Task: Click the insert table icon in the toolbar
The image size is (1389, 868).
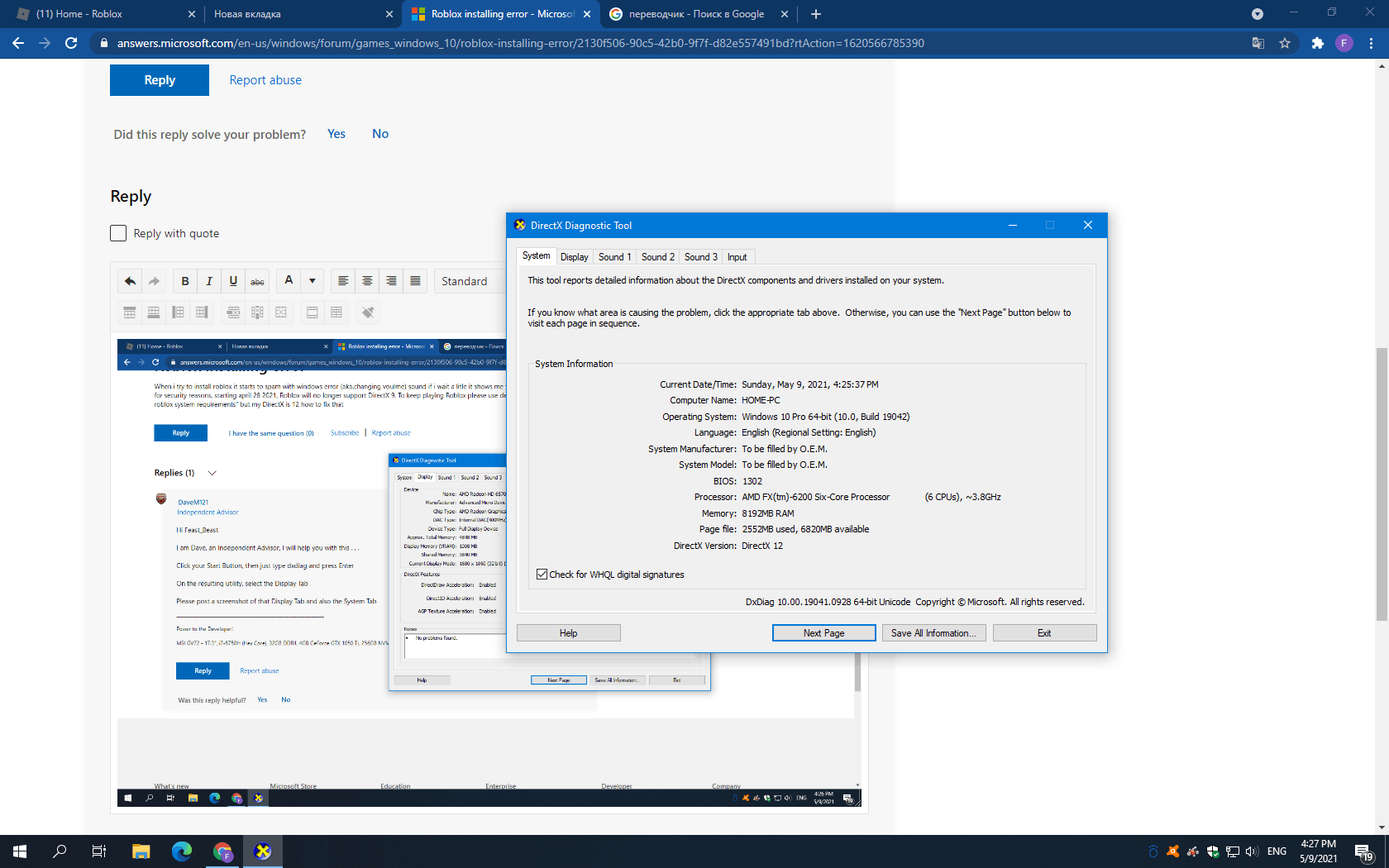Action: pyautogui.click(x=337, y=312)
